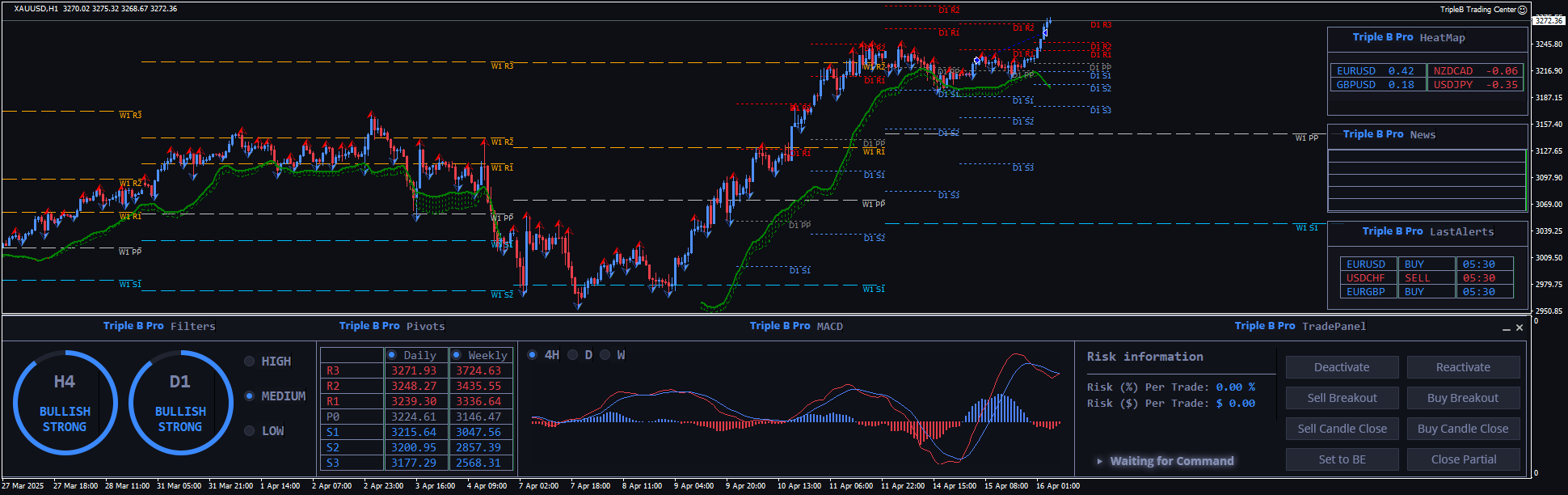The image size is (1568, 495).
Task: Switch MACD timeframe to W
Action: tap(605, 355)
